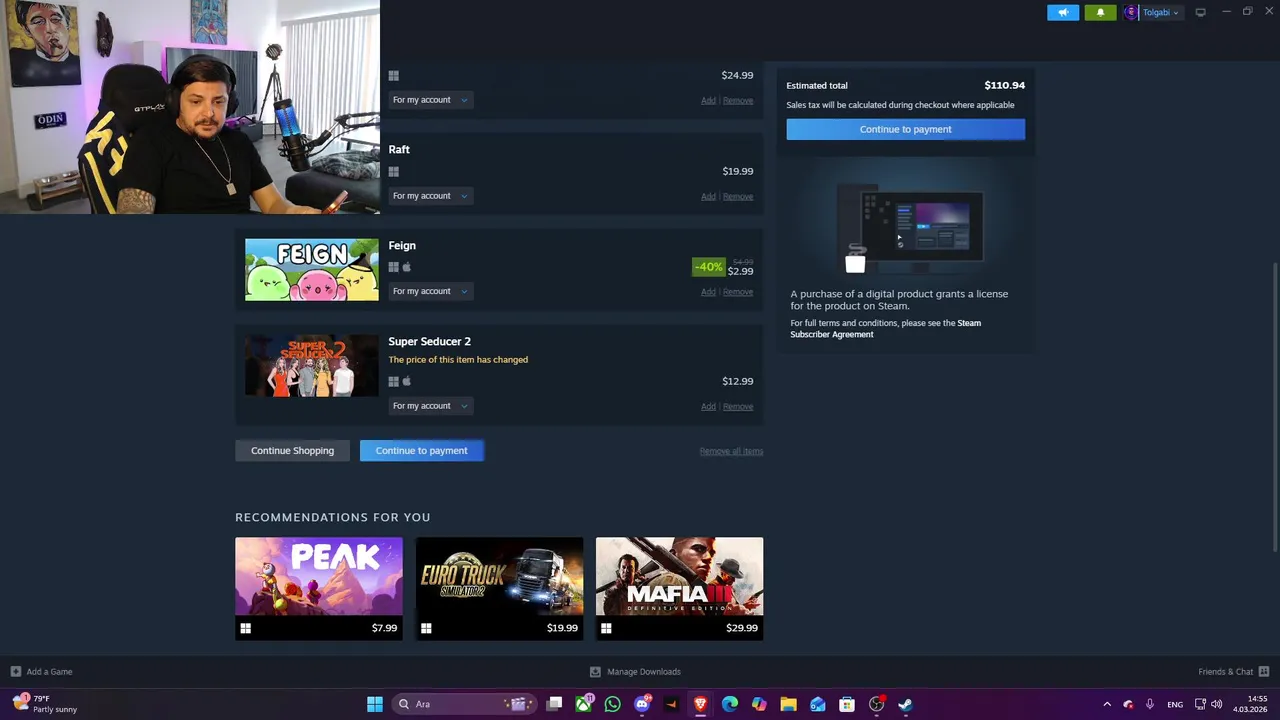Click the Tolgabi profile avatar
This screenshot has width=1280, height=720.
pos(1131,12)
